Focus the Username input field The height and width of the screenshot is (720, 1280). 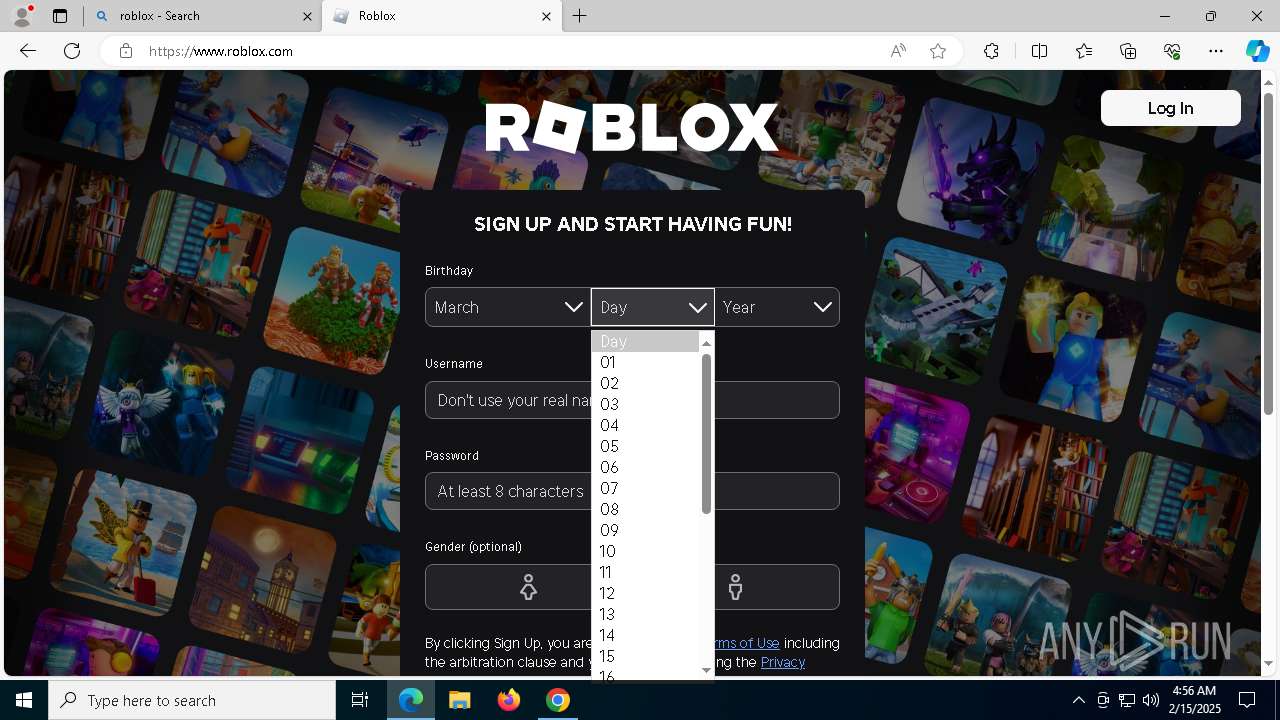632,400
